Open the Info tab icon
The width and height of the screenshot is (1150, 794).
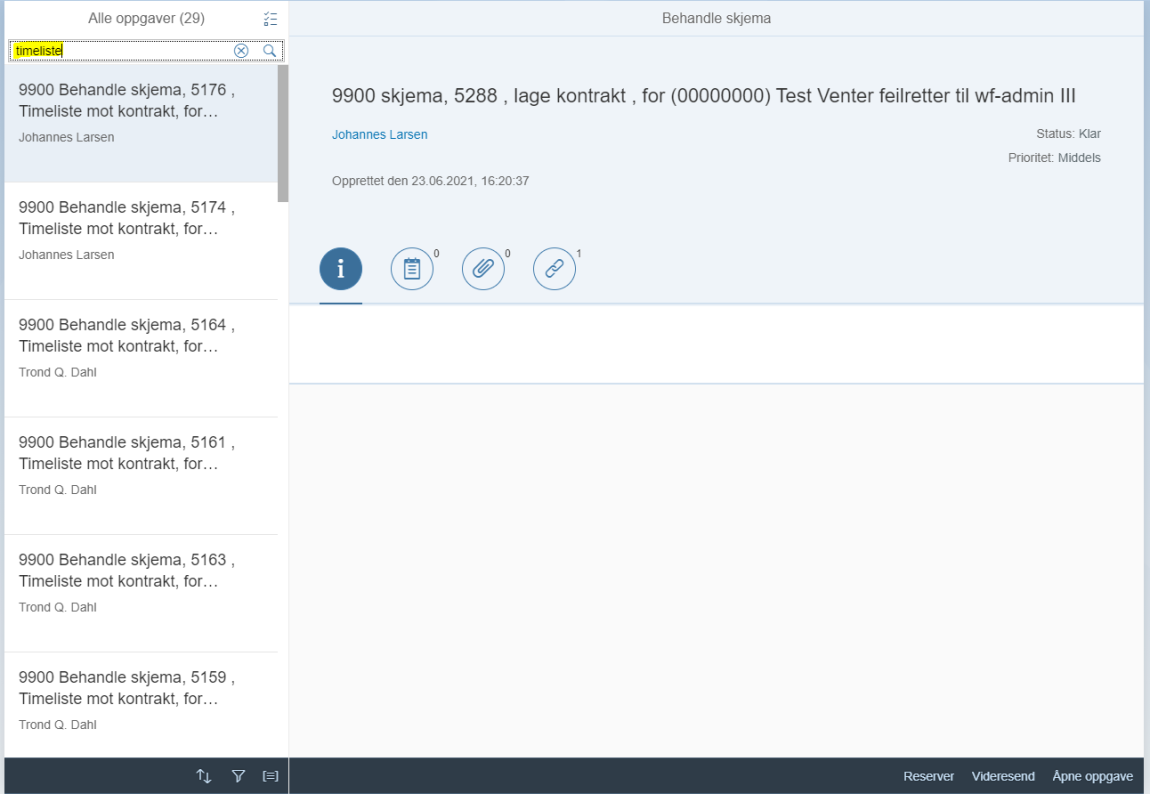tap(340, 268)
